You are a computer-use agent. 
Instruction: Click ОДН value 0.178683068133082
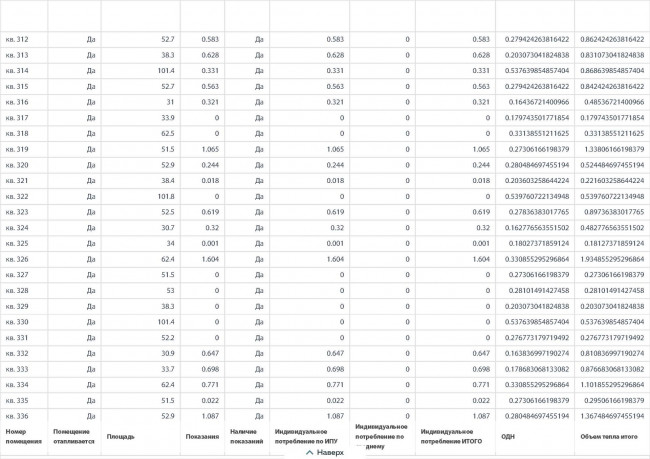pos(537,369)
